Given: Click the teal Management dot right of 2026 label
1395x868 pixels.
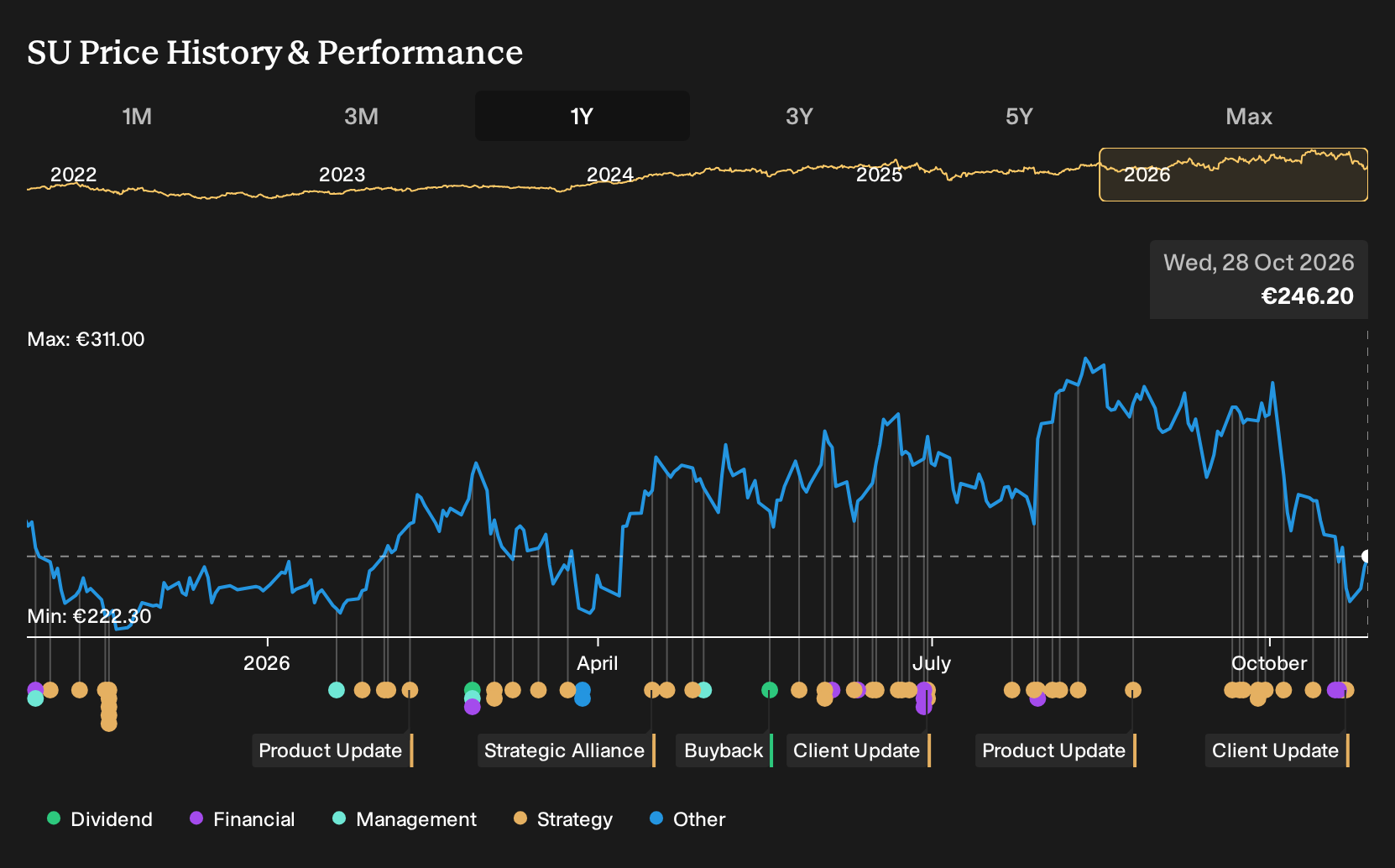Looking at the screenshot, I should click(x=337, y=690).
